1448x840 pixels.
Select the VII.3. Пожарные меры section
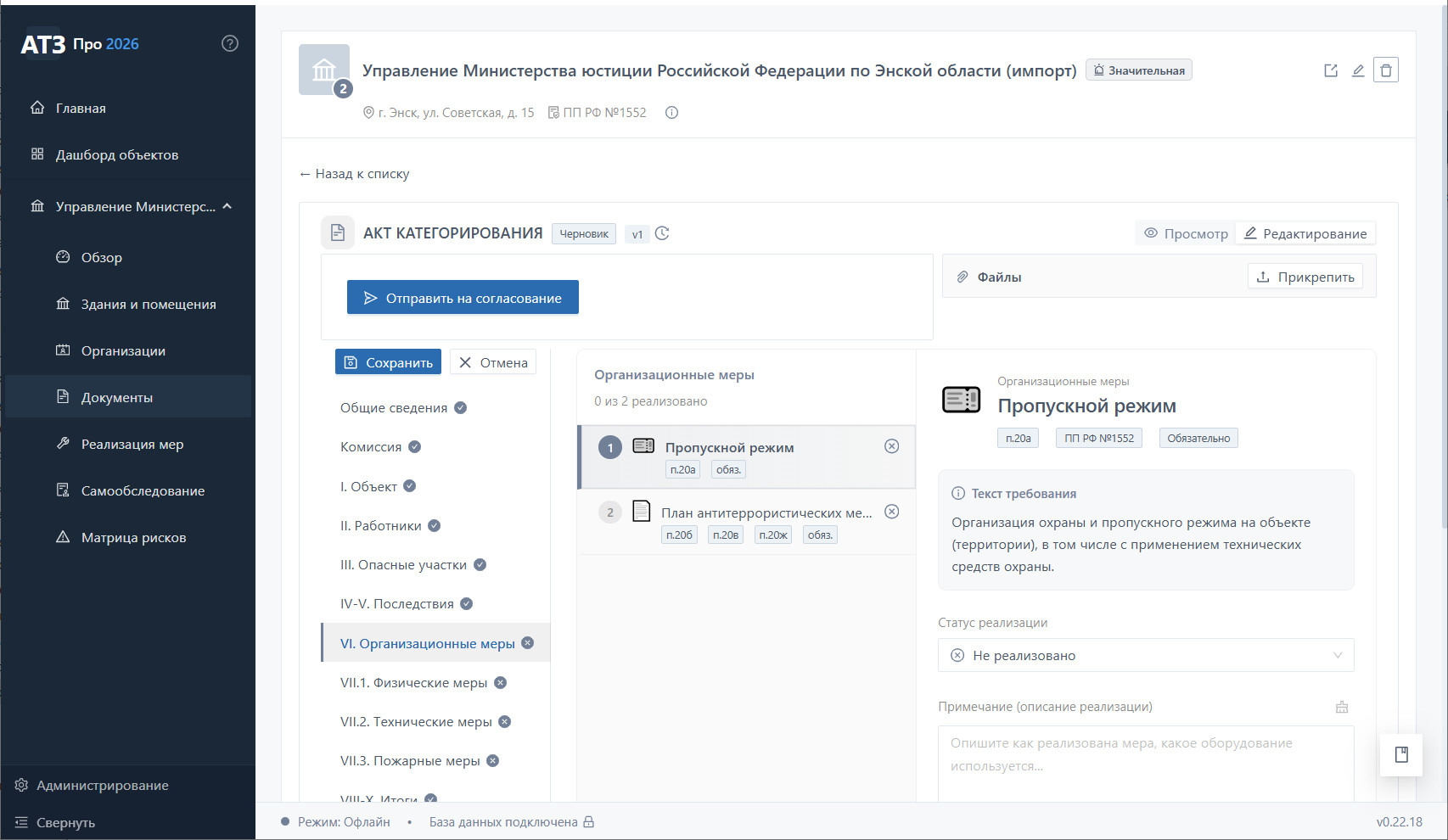point(435,760)
